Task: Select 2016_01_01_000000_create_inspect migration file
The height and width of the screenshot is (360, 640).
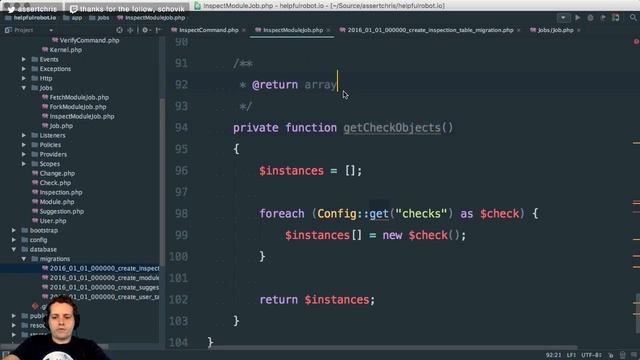Action: point(101,269)
